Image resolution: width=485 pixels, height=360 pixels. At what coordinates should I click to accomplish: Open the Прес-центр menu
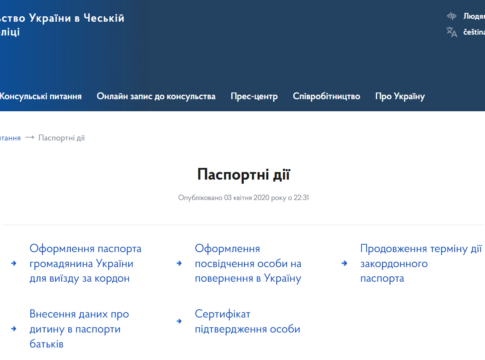(254, 96)
